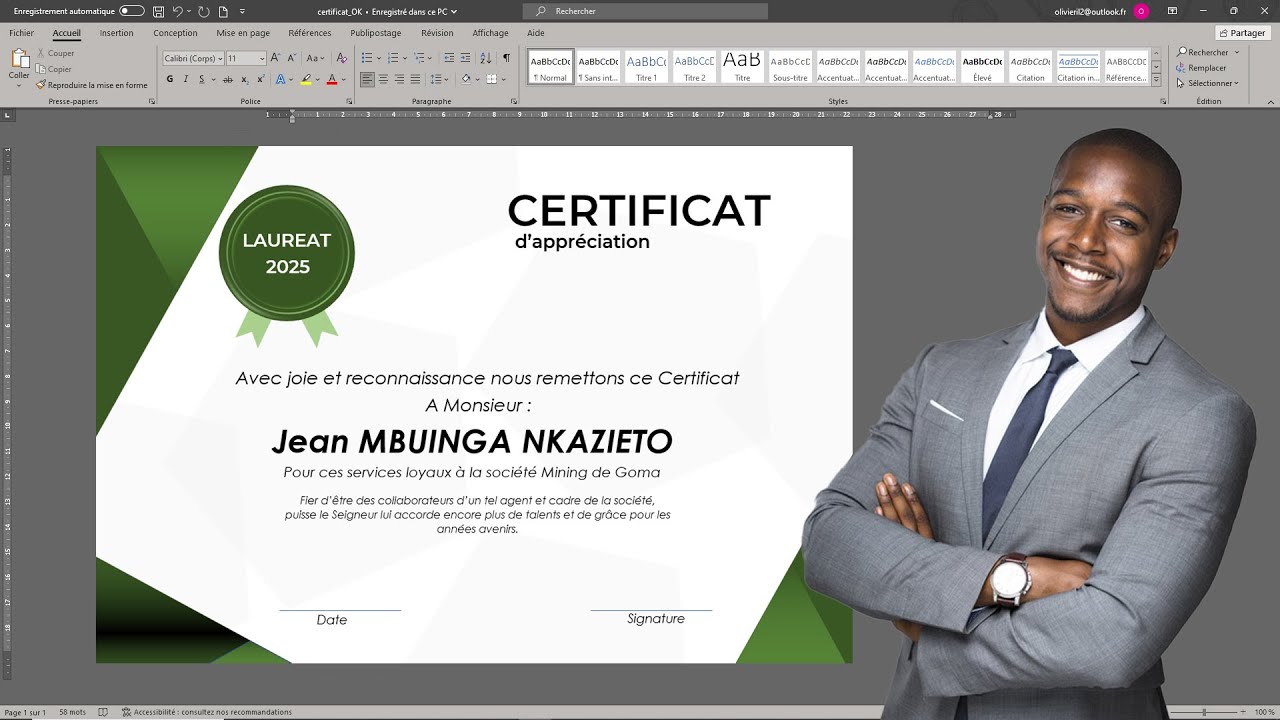1280x720 pixels.
Task: Switch to the Conception tab
Action: (x=175, y=33)
